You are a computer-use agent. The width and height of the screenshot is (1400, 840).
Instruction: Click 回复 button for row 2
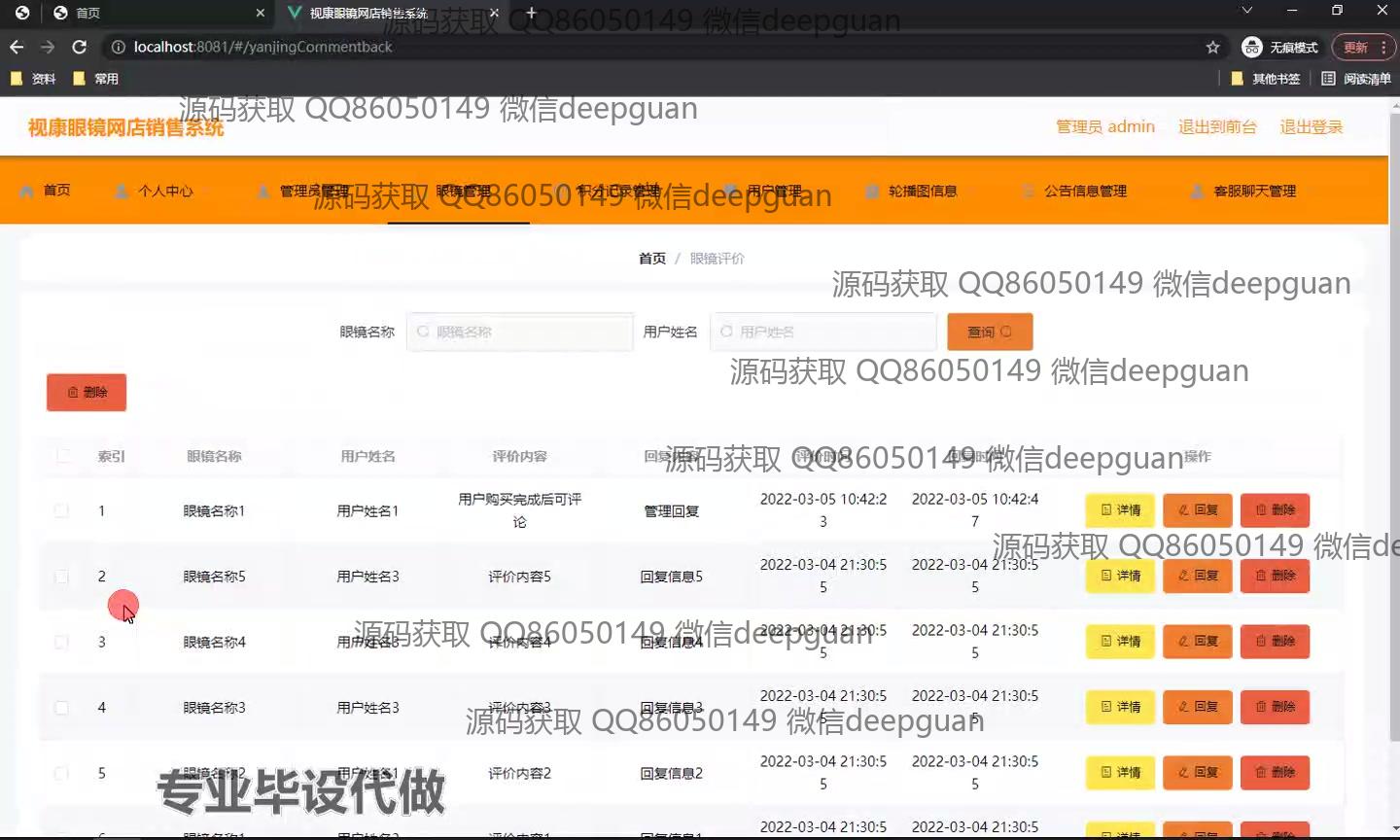pos(1197,576)
